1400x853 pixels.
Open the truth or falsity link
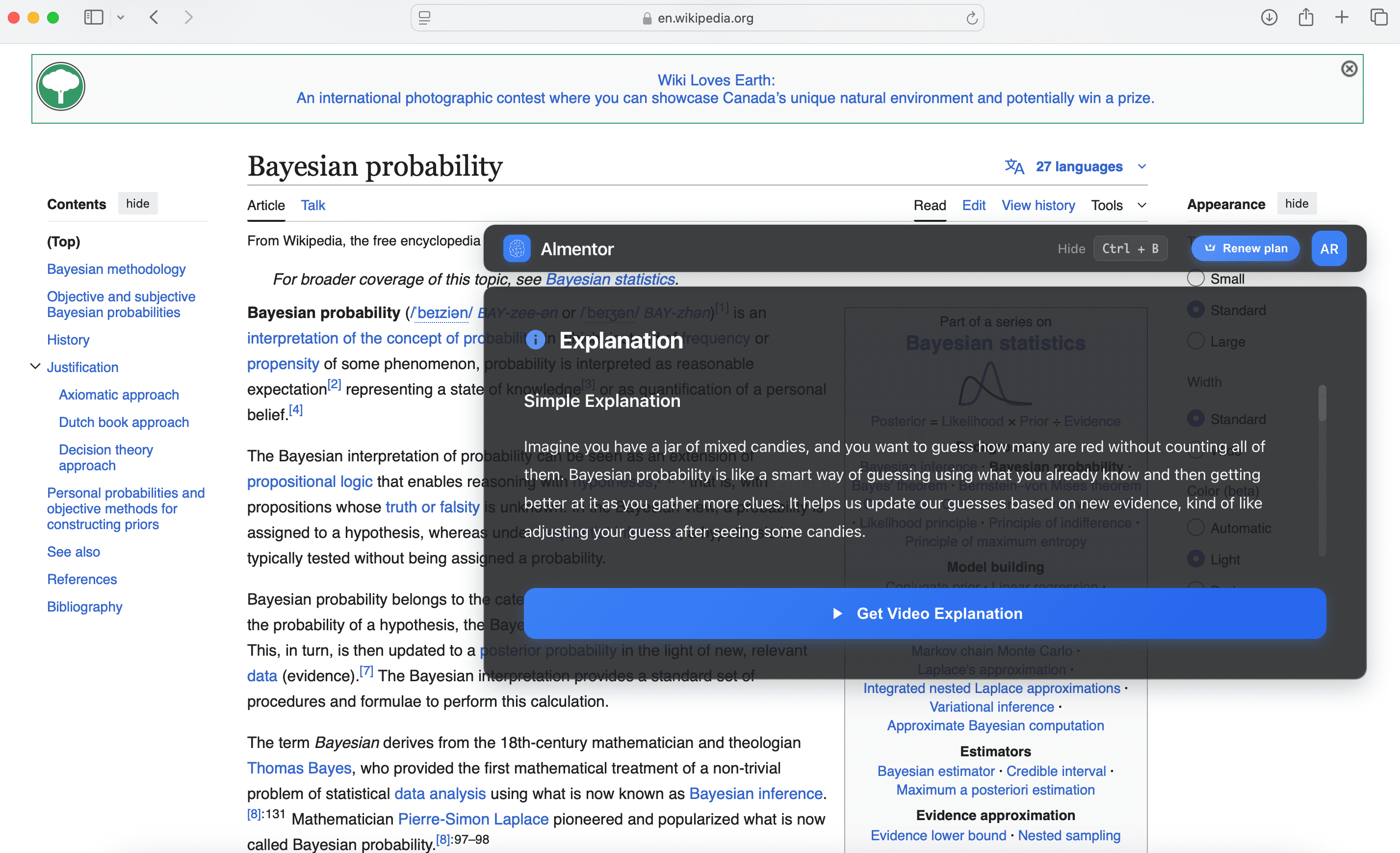tap(432, 506)
